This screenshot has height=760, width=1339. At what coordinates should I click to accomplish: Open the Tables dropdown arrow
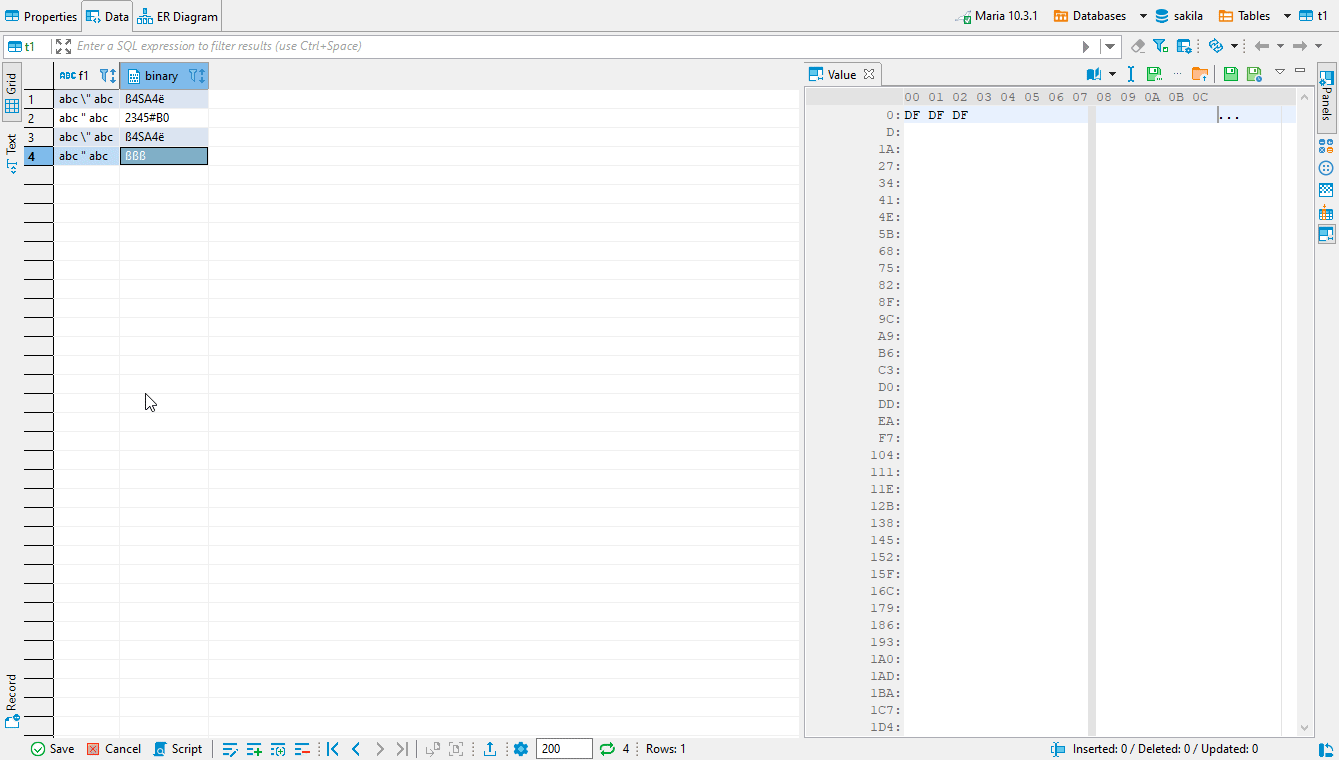tap(1287, 16)
